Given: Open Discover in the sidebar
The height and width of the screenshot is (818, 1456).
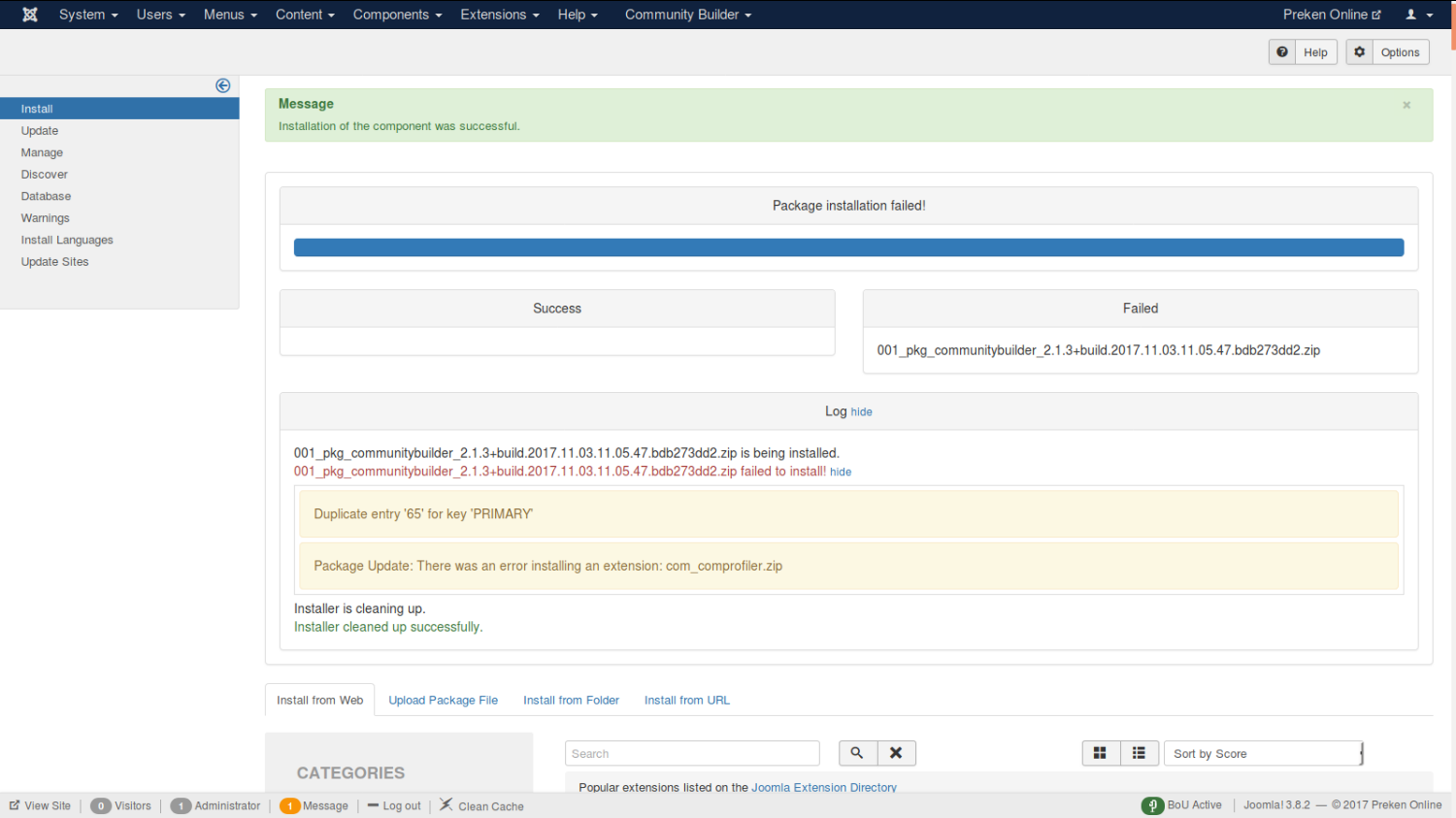Looking at the screenshot, I should point(45,175).
